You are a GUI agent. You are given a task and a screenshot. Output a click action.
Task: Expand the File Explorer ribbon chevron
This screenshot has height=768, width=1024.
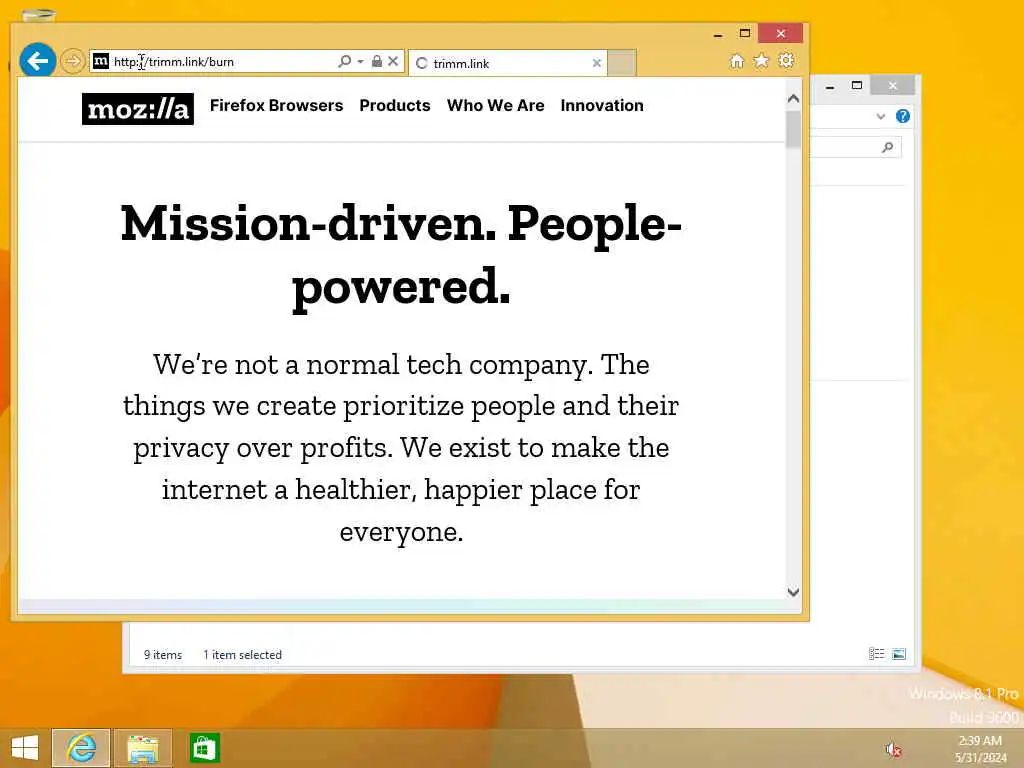coord(880,116)
